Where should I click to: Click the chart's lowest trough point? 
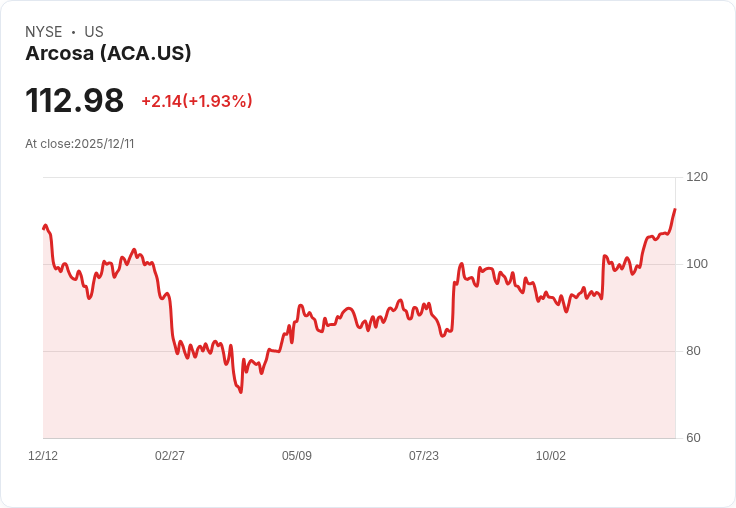[241, 392]
